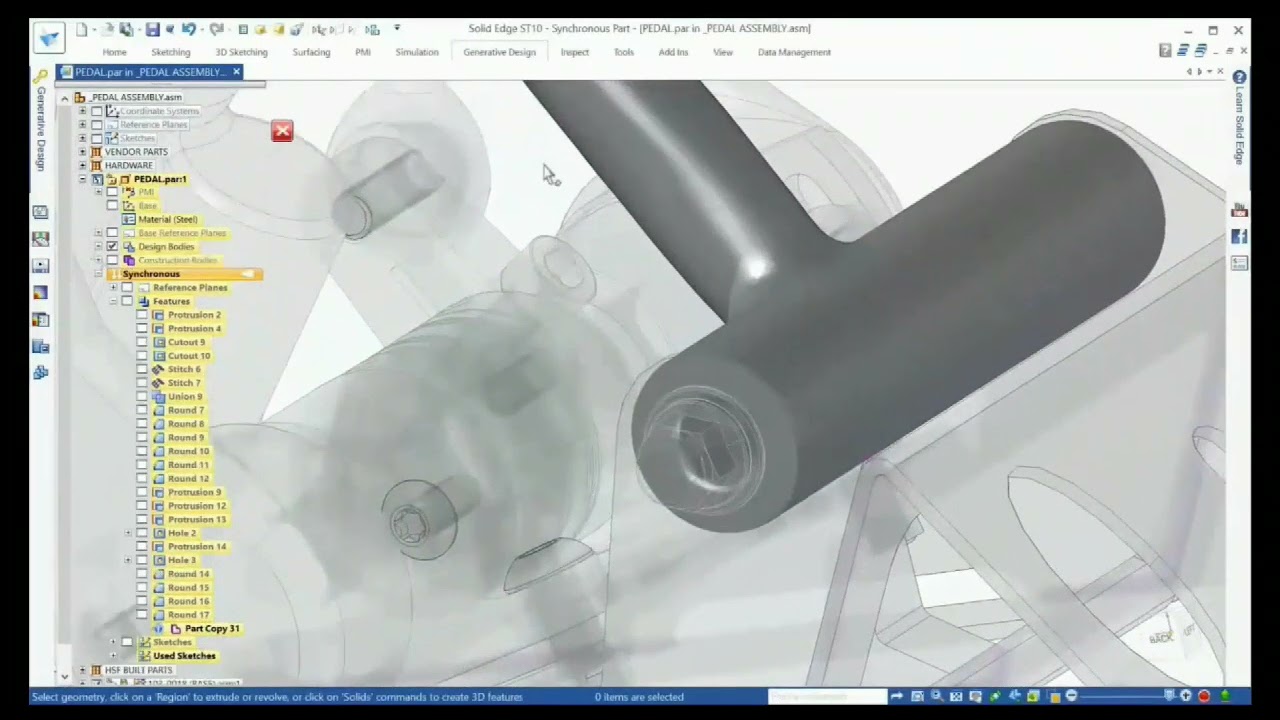This screenshot has height=720, width=1280.
Task: Select Stitch 6 feature
Action: click(x=184, y=369)
